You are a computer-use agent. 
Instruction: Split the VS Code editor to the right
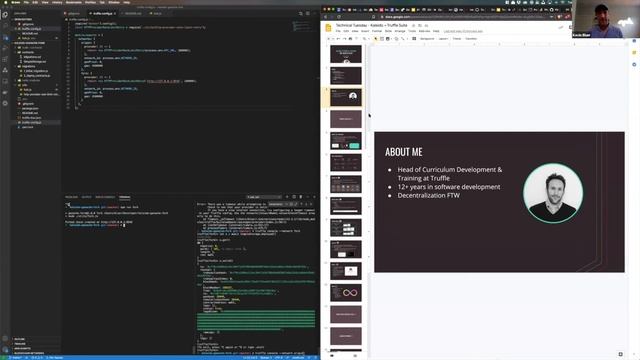tap(308, 13)
